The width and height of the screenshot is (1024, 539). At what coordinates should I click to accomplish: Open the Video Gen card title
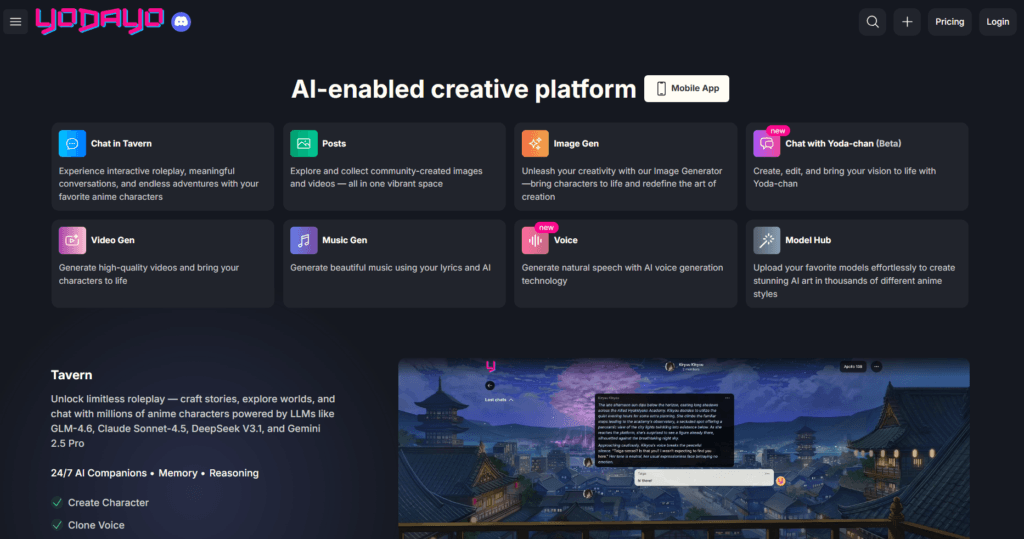pyautogui.click(x=112, y=240)
